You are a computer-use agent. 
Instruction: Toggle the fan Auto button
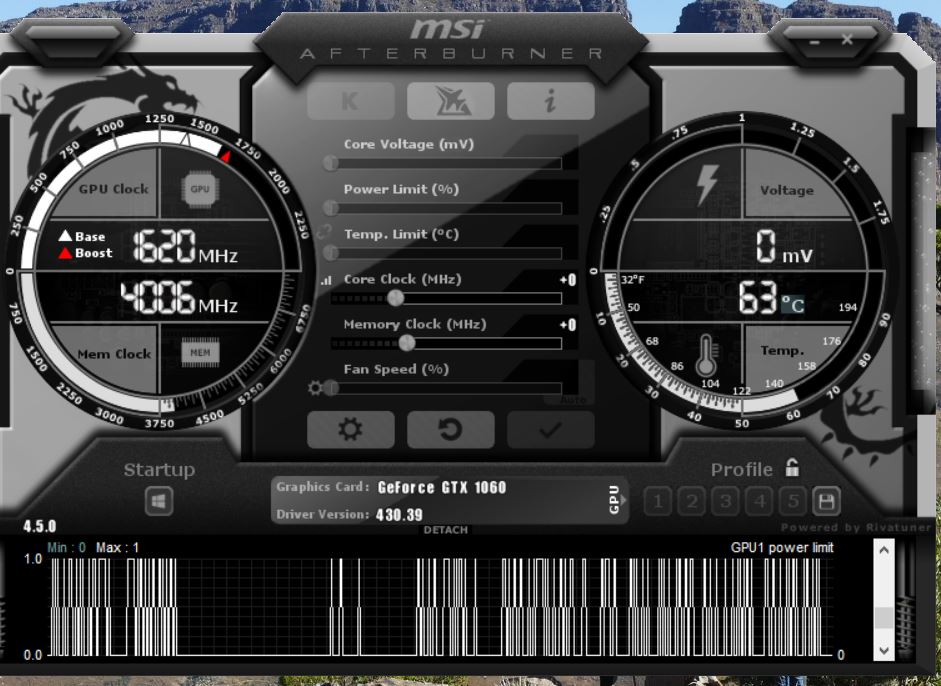pos(573,400)
